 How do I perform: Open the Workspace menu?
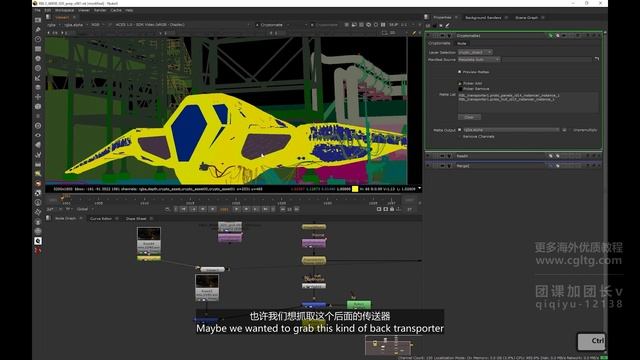pos(64,10)
